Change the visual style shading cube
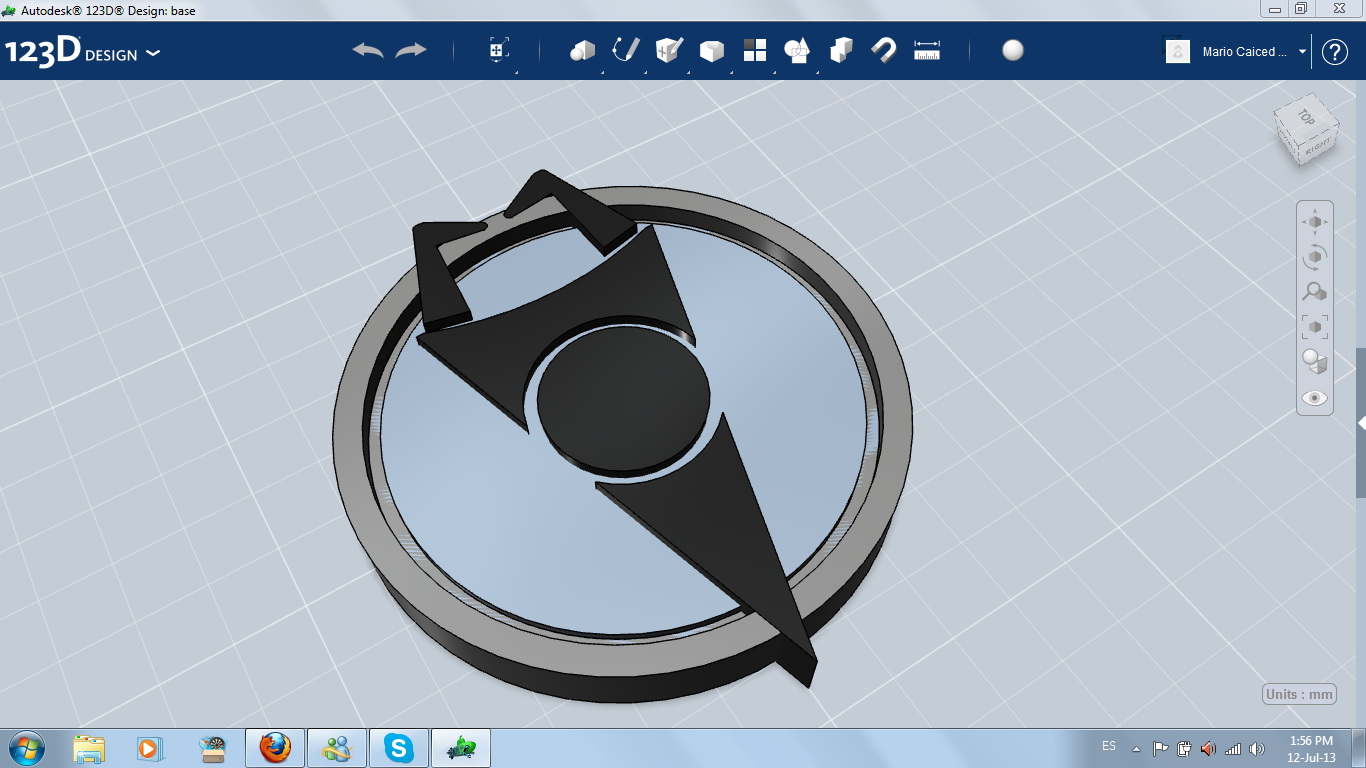Viewport: 1366px width, 768px height. click(1314, 362)
